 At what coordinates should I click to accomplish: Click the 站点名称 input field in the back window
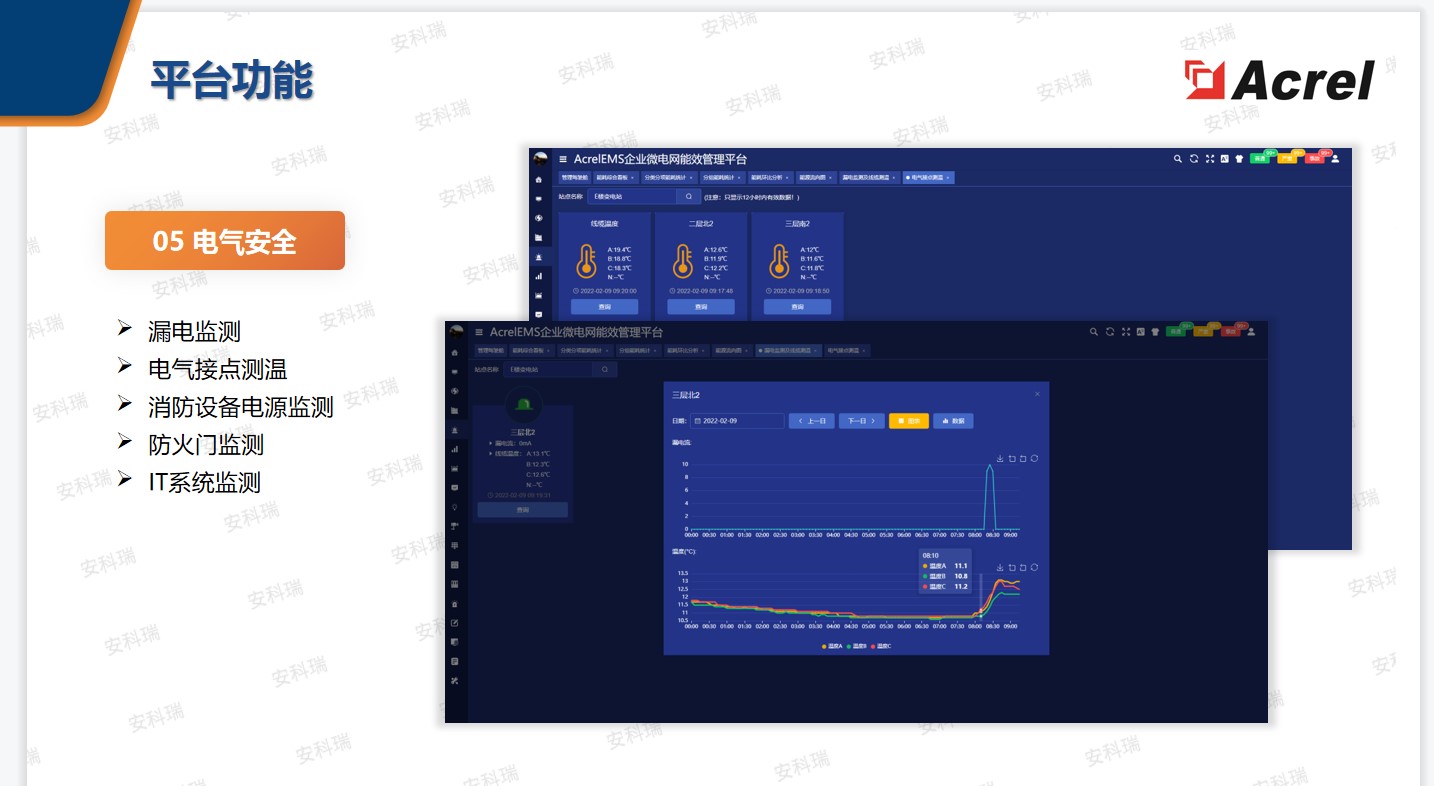point(632,197)
